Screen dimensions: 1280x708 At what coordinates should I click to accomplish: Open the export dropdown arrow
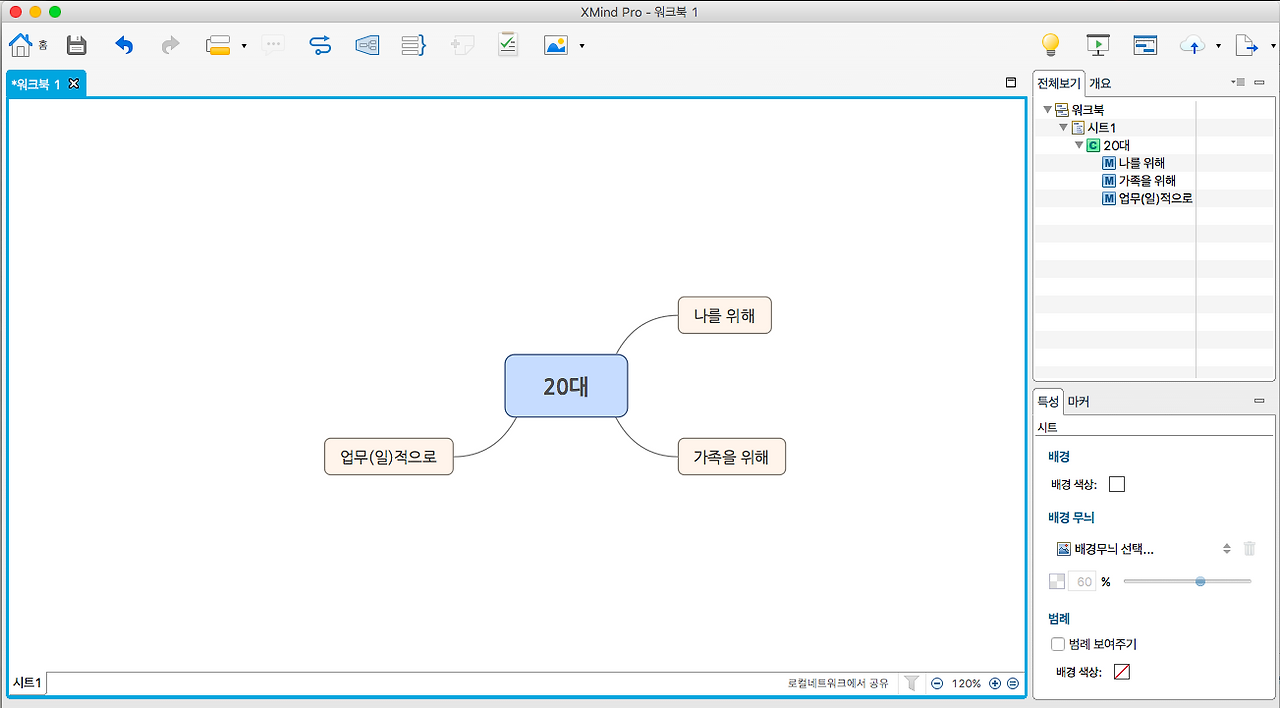1273,46
